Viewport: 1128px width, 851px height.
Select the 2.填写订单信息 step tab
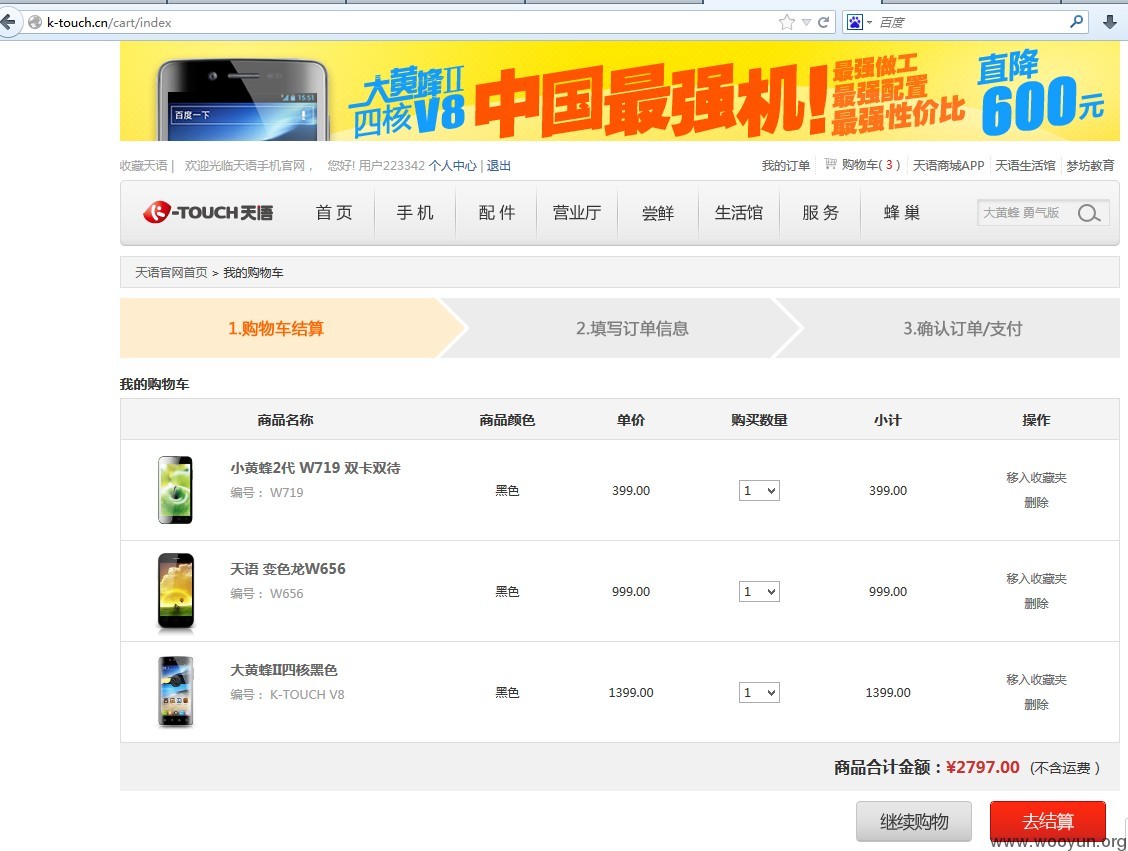(x=632, y=328)
